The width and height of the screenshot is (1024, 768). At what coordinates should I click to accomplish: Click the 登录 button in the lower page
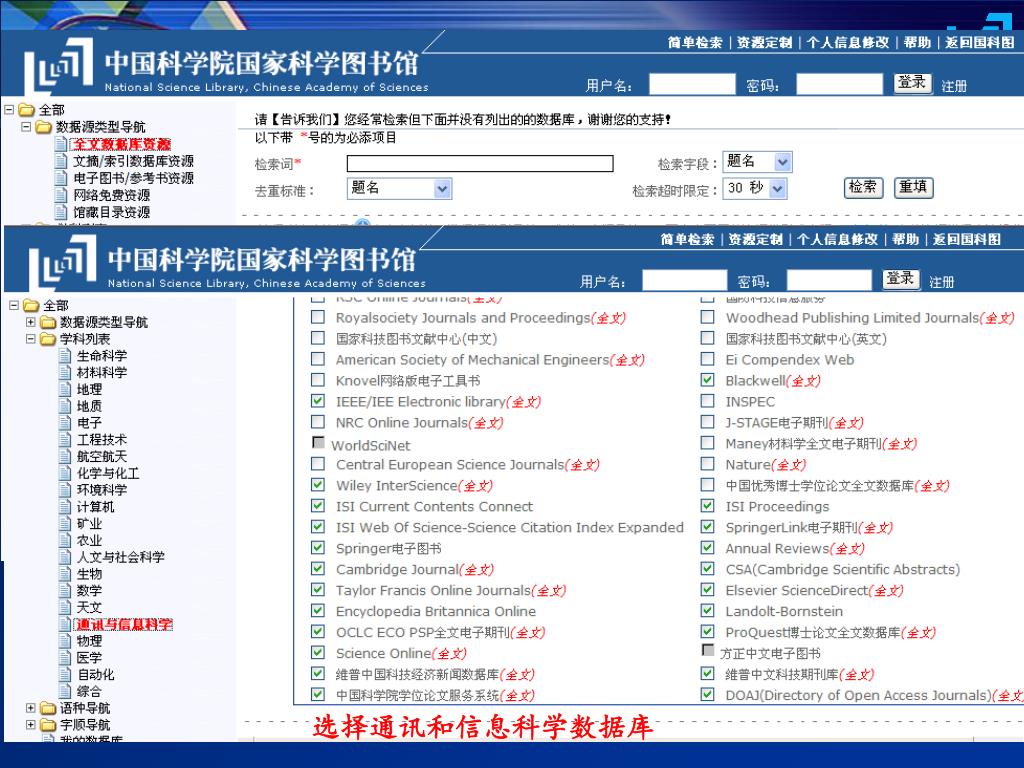(x=901, y=279)
